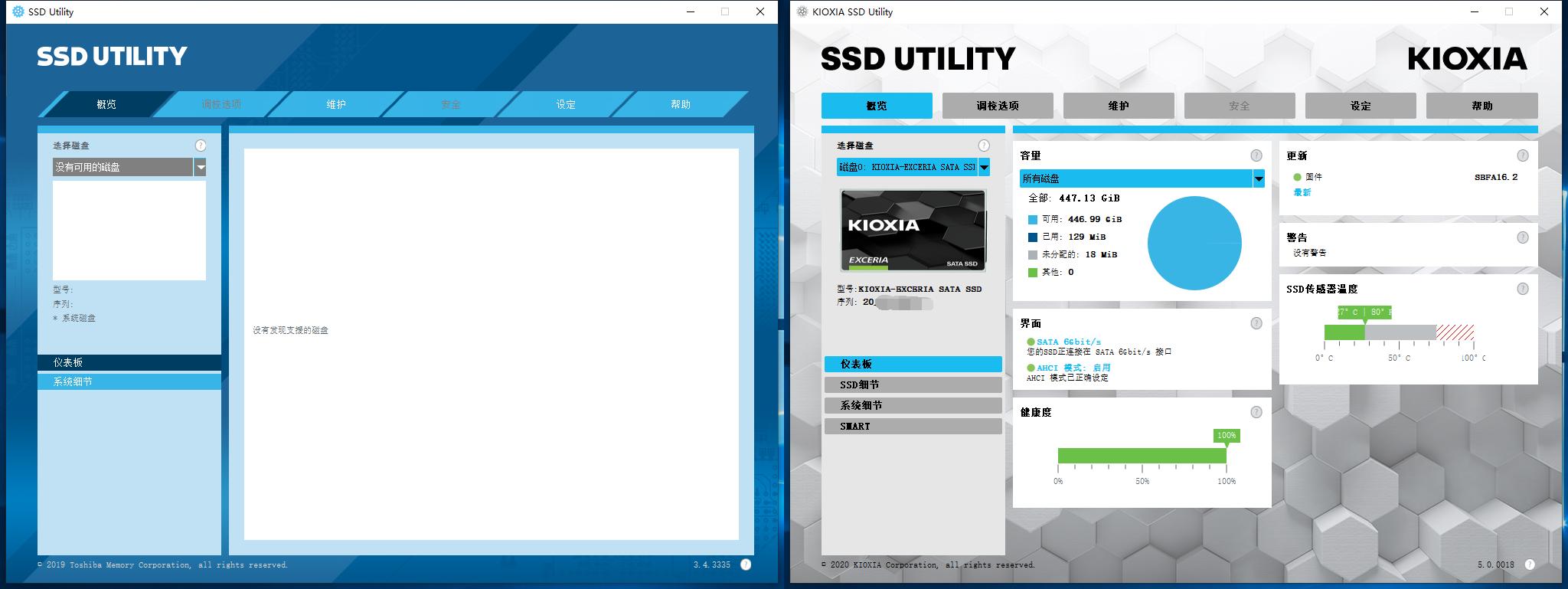Click the KIOXIA EXCERIA drive thumbnail
The height and width of the screenshot is (589, 1568).
click(x=913, y=231)
